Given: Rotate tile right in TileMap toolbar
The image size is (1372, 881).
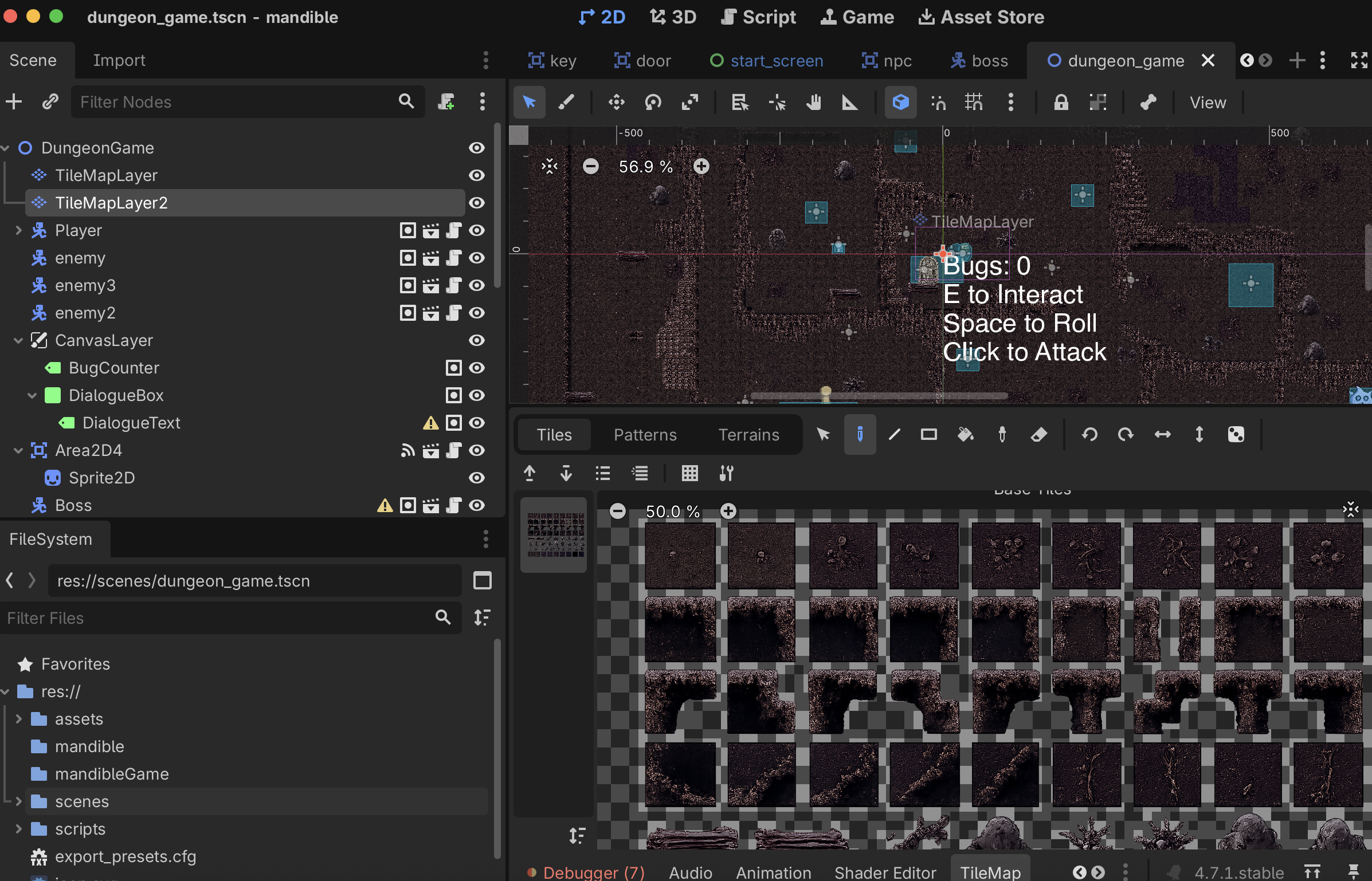Looking at the screenshot, I should pyautogui.click(x=1126, y=435).
